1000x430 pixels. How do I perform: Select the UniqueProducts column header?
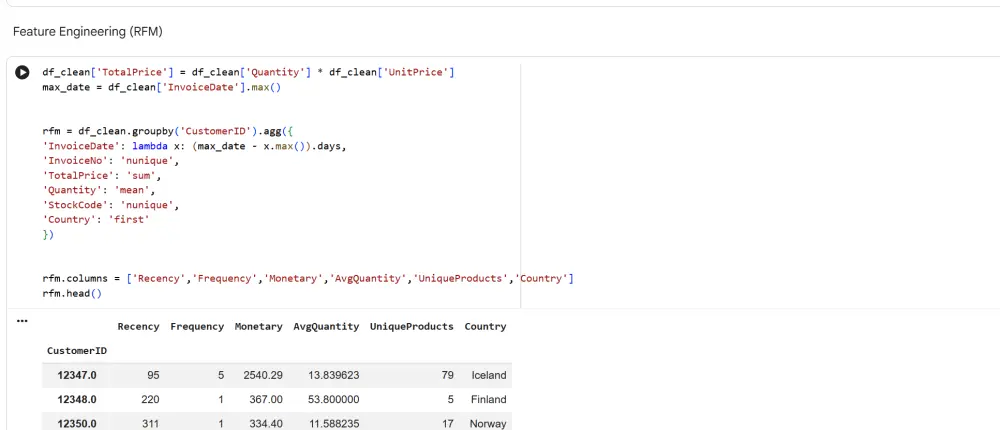tap(411, 327)
